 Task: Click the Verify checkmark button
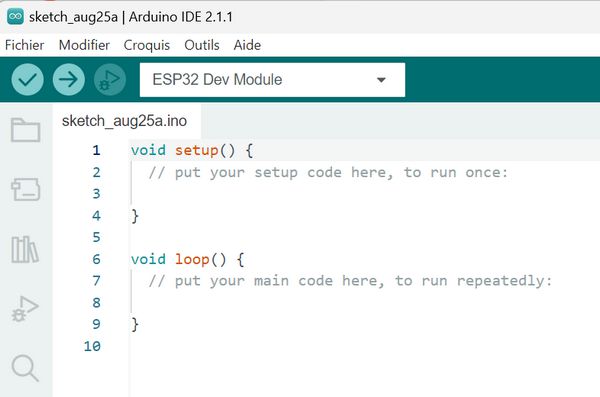(x=27, y=80)
